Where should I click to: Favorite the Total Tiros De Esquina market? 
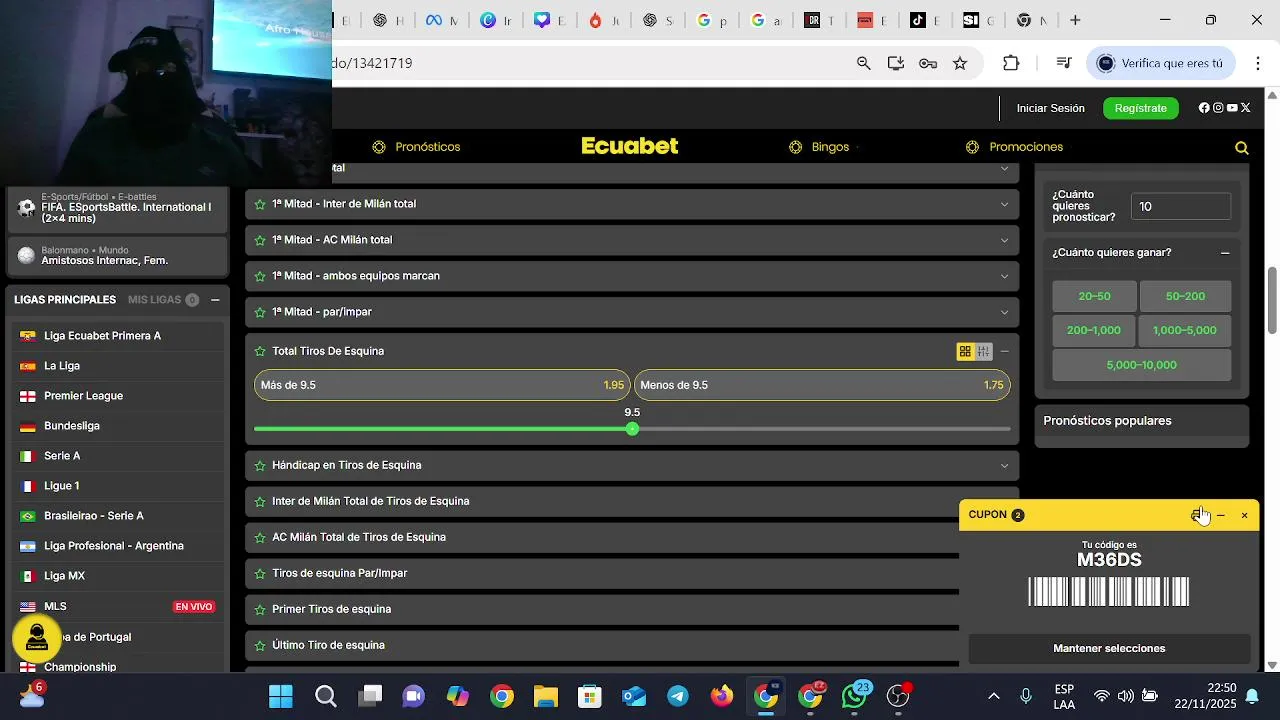pyautogui.click(x=260, y=351)
